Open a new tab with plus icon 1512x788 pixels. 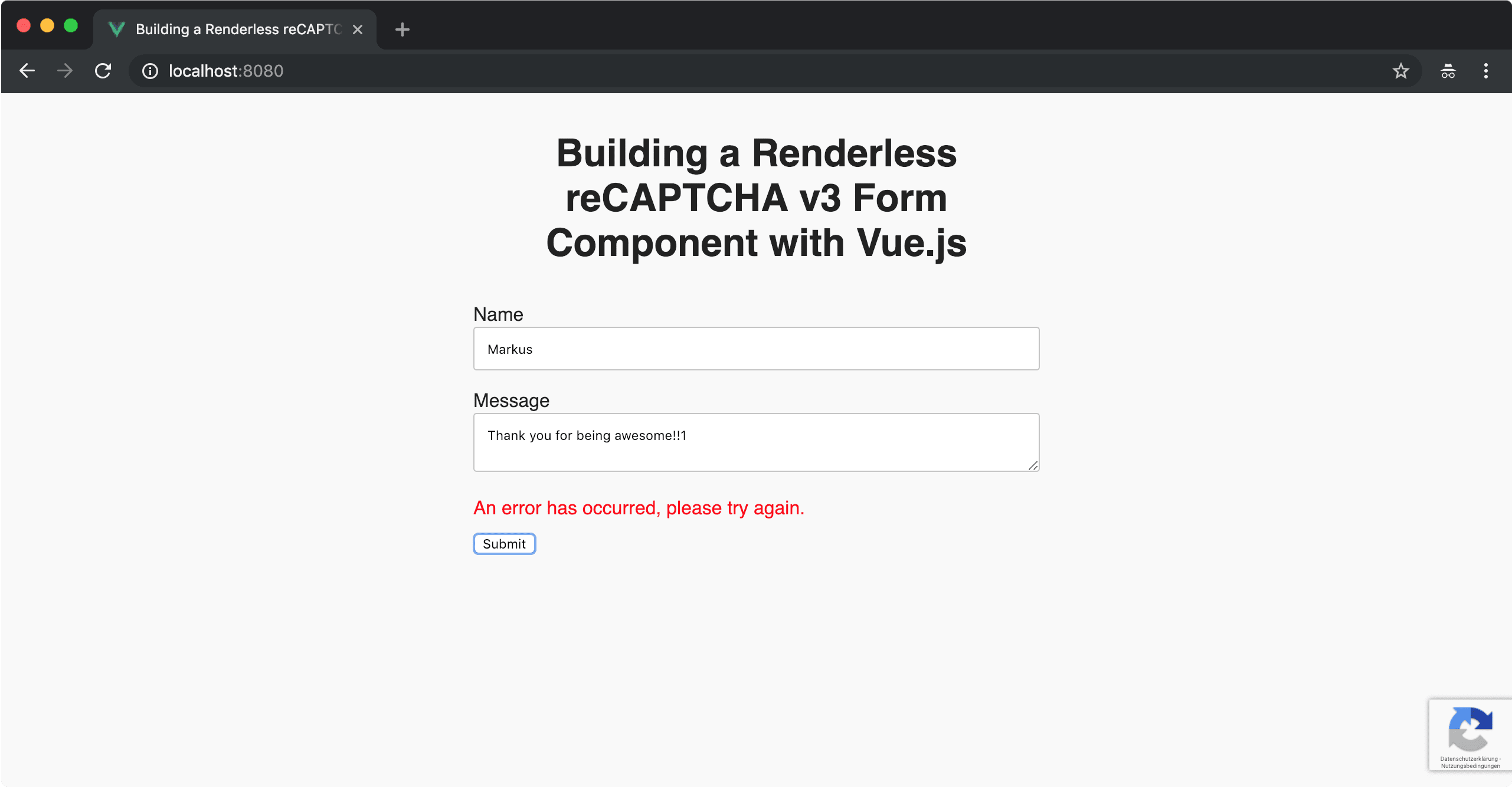click(402, 29)
